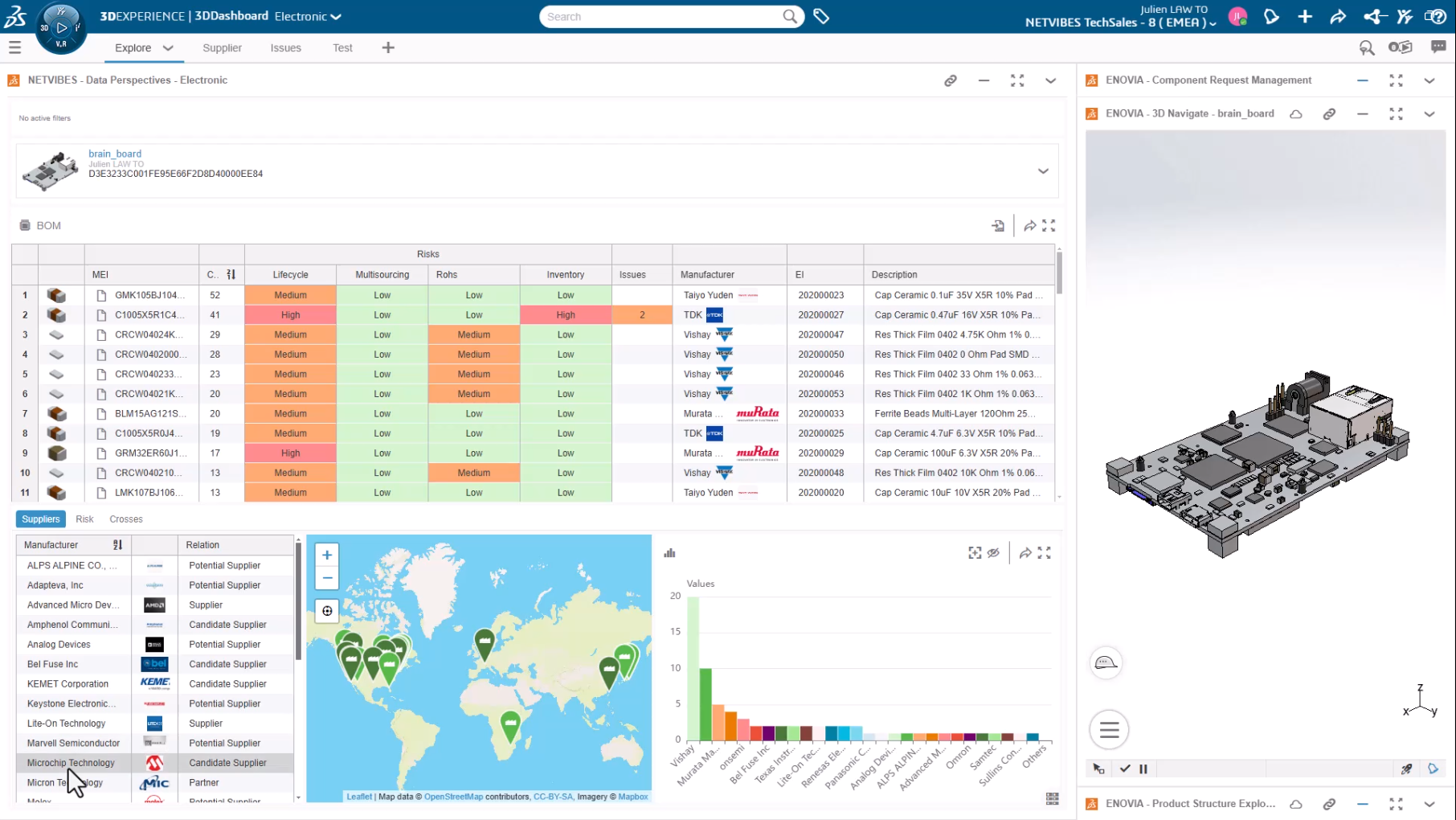Expand the brain_board item chevron
Screen dimensions: 1456x820
[x=1043, y=171]
